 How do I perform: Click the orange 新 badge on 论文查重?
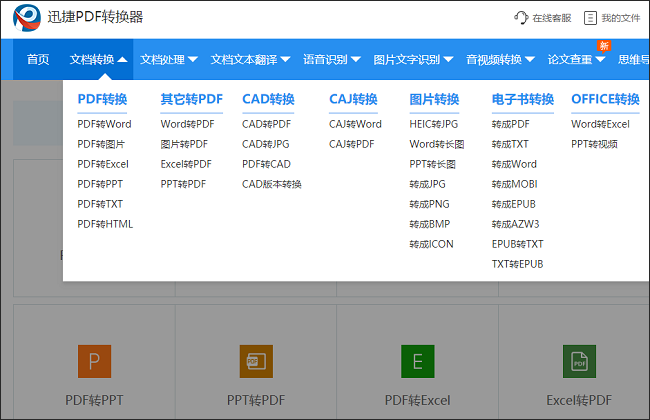click(x=603, y=46)
